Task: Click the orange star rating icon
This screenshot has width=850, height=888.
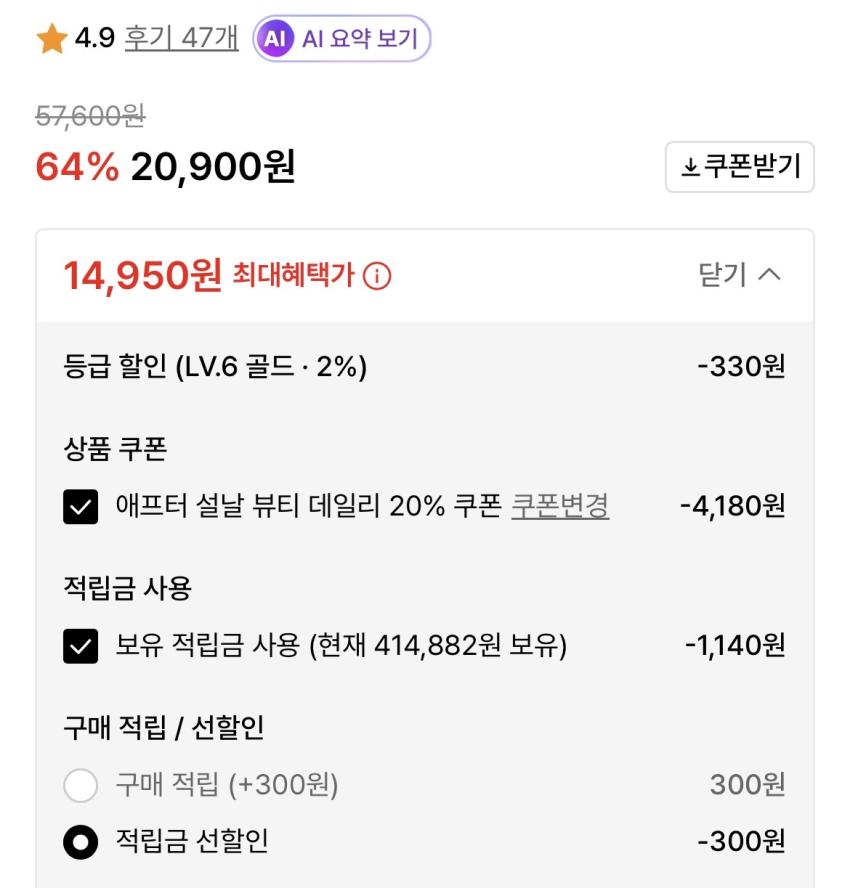Action: 51,40
